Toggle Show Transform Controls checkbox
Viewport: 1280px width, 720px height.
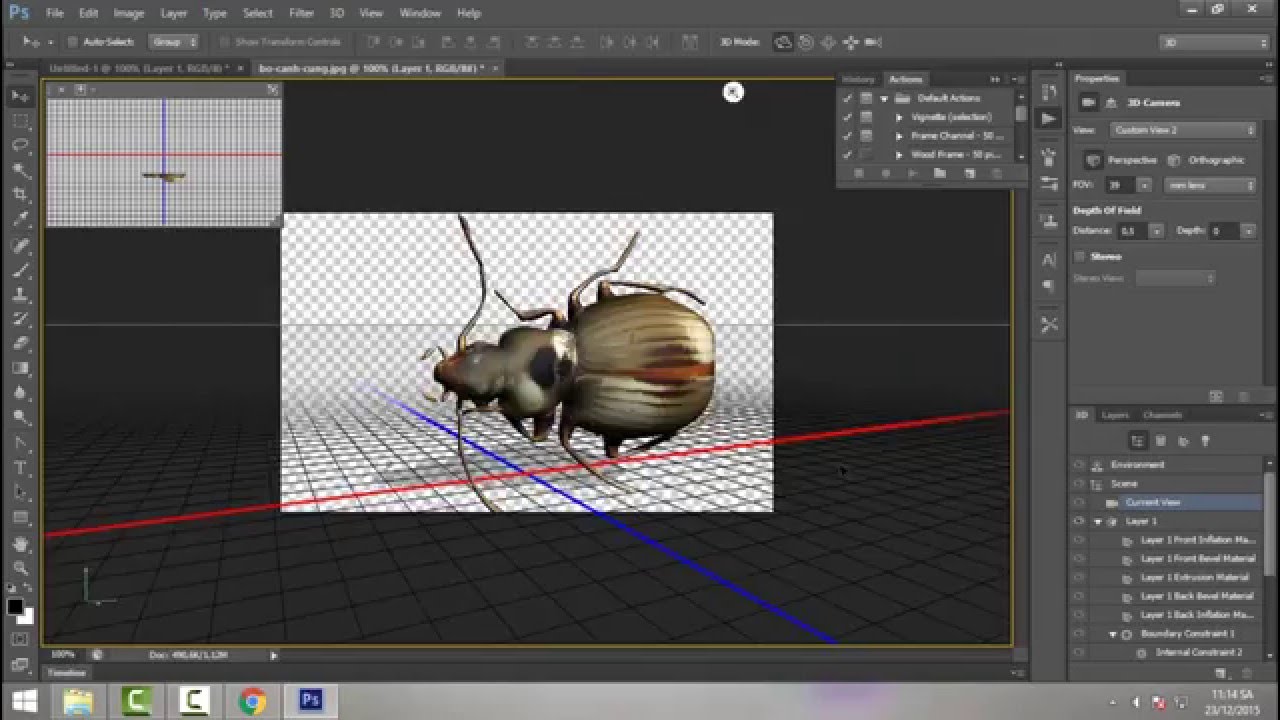[x=225, y=42]
